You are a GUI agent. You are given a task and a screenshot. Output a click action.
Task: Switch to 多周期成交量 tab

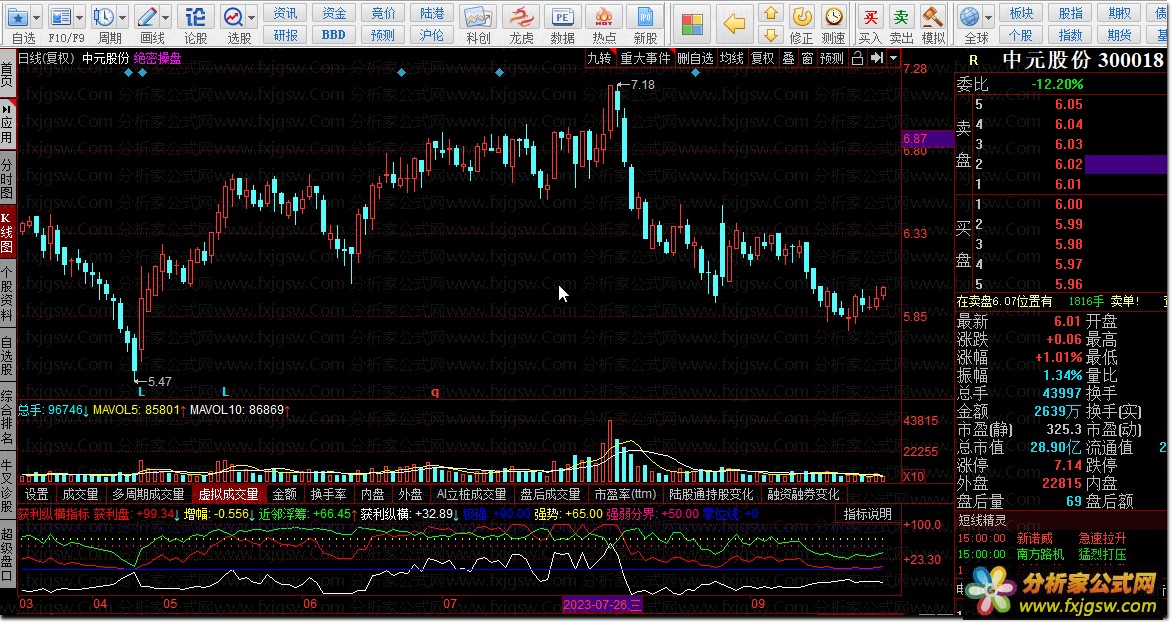click(x=148, y=494)
